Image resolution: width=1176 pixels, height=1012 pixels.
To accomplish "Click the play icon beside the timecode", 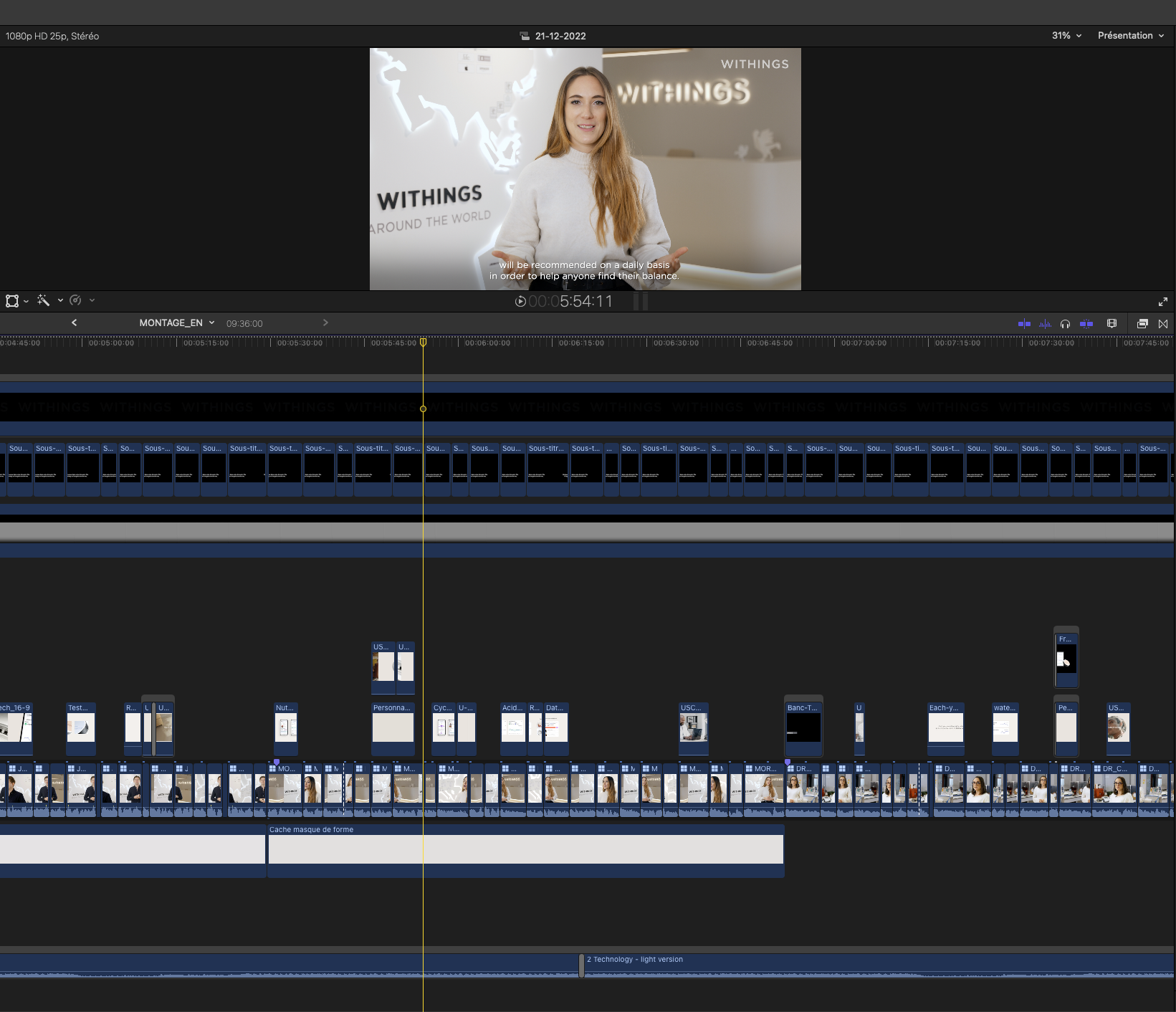I will pyautogui.click(x=520, y=302).
